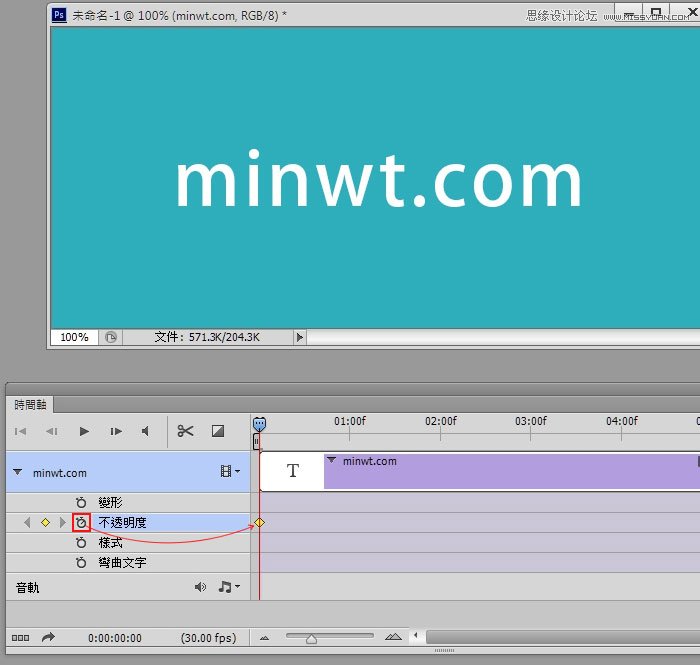700x665 pixels.
Task: Select the 不透明度 property row
Action: pos(128,522)
